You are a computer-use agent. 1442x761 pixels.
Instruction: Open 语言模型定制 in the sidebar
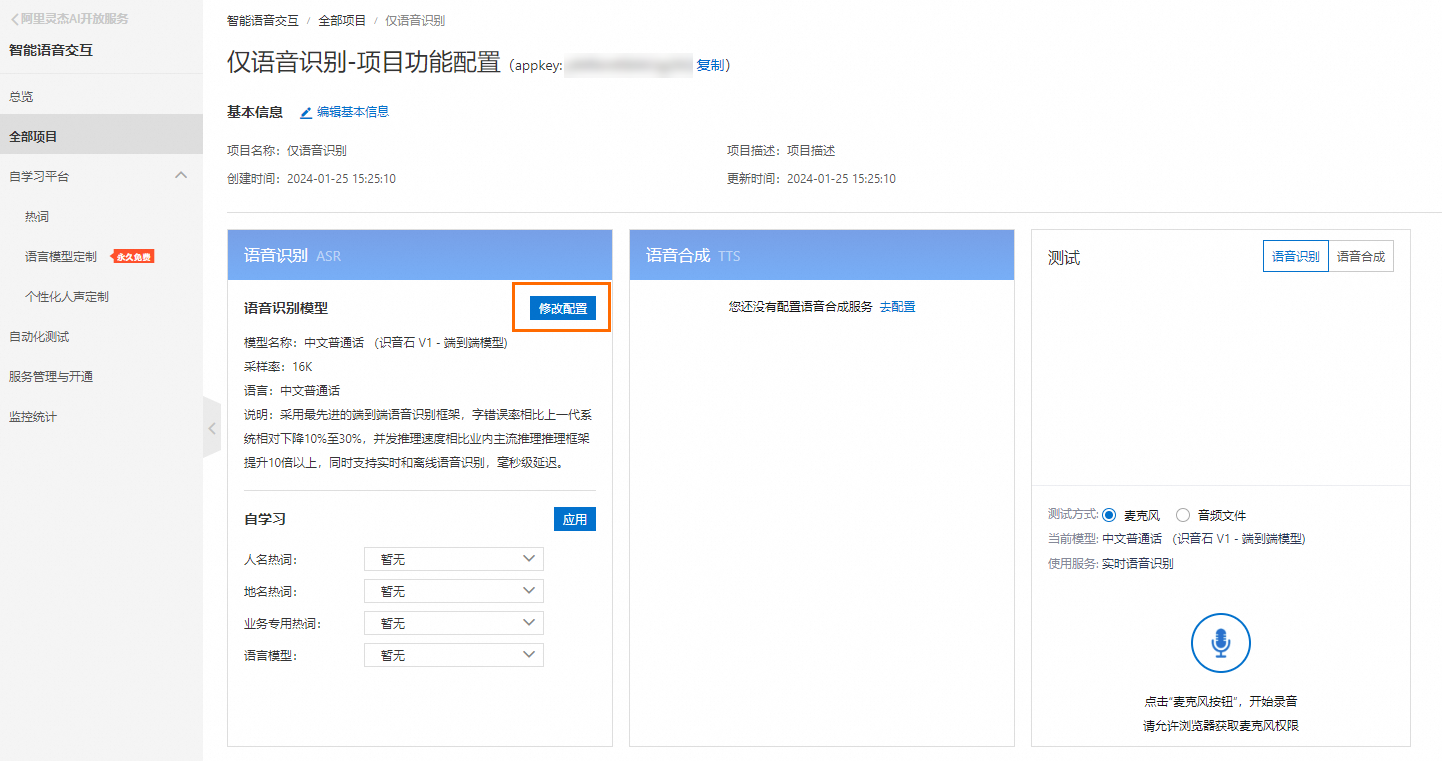click(61, 257)
